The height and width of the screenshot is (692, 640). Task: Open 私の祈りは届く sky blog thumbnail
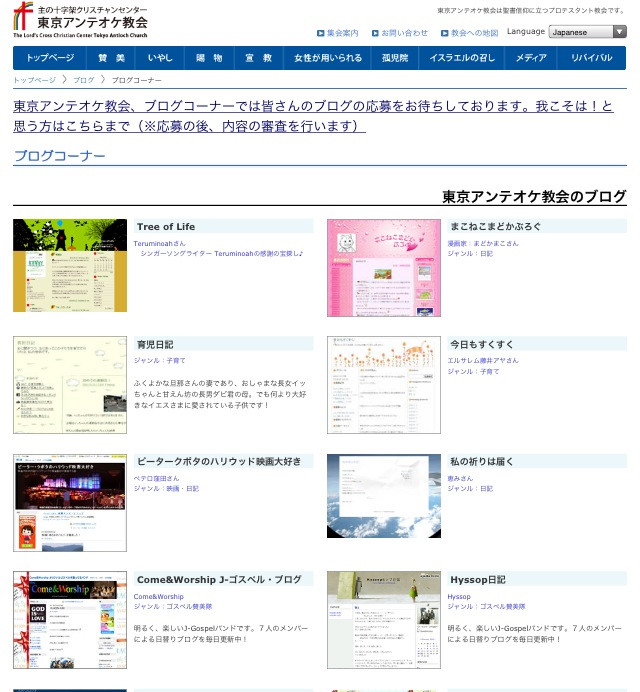click(383, 496)
